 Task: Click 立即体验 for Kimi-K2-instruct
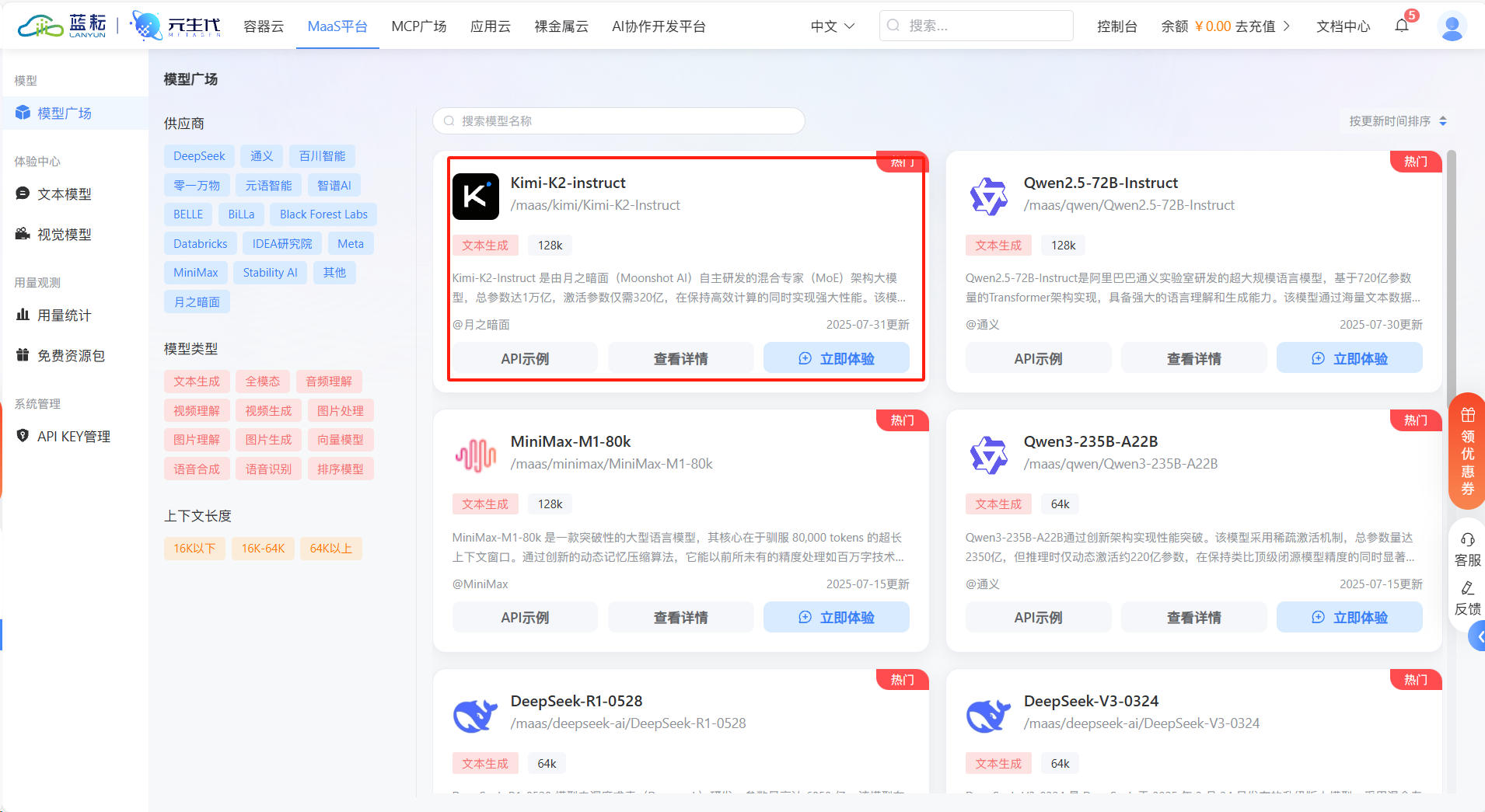[x=836, y=358]
